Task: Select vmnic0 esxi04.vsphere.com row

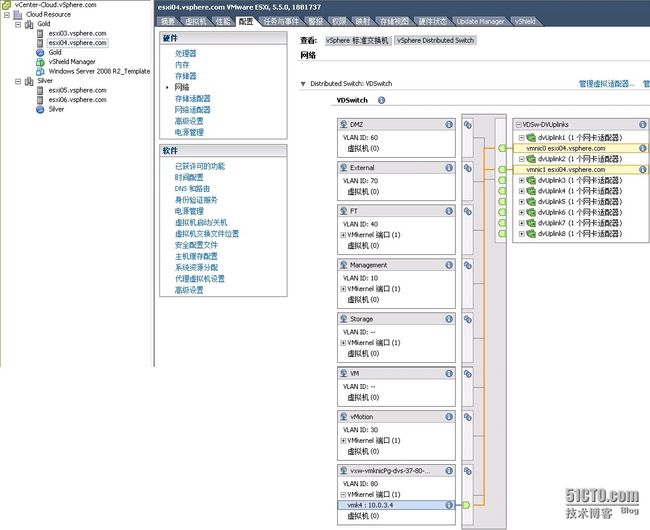Action: point(580,148)
